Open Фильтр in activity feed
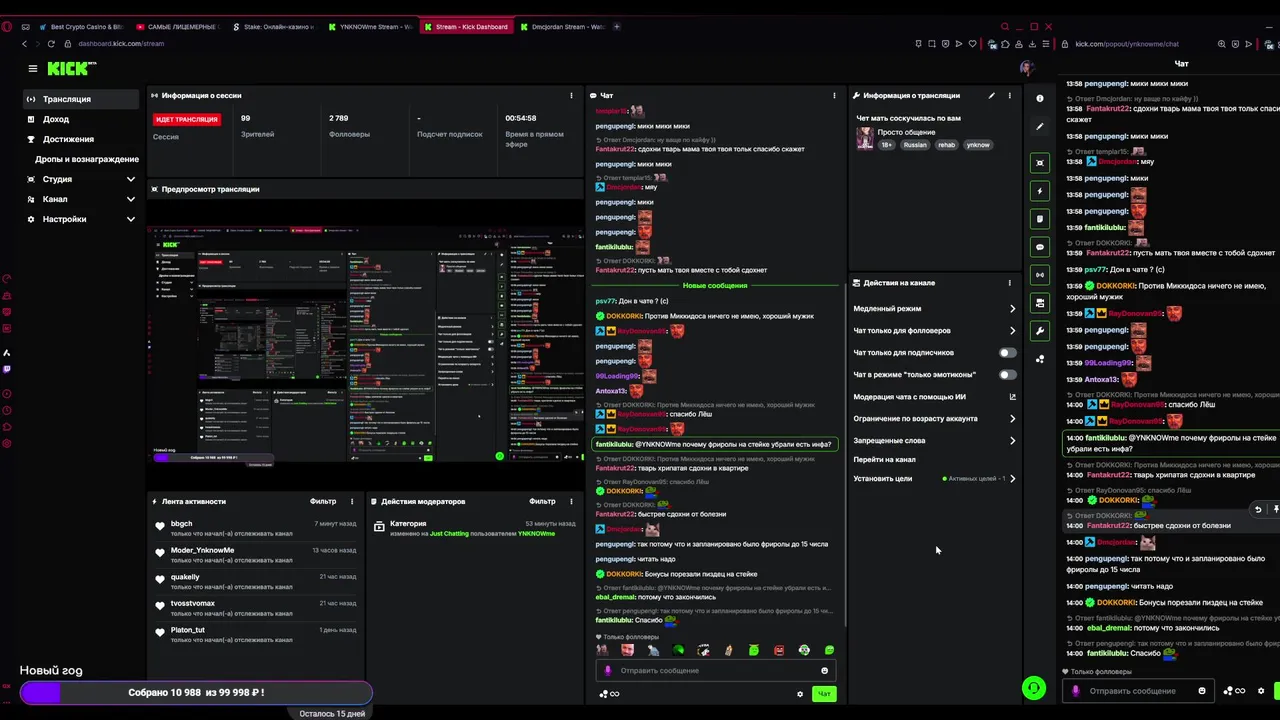The image size is (1280, 720). click(x=323, y=501)
